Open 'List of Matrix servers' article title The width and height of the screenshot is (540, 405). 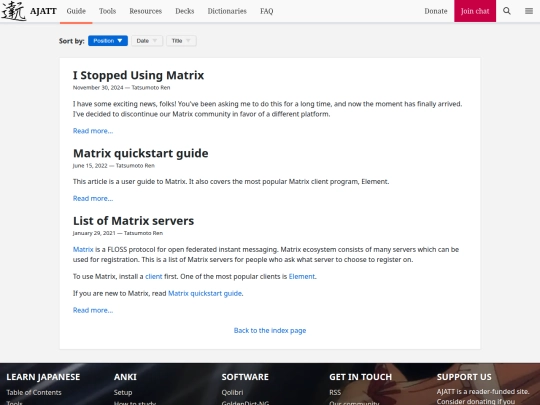click(x=133, y=220)
